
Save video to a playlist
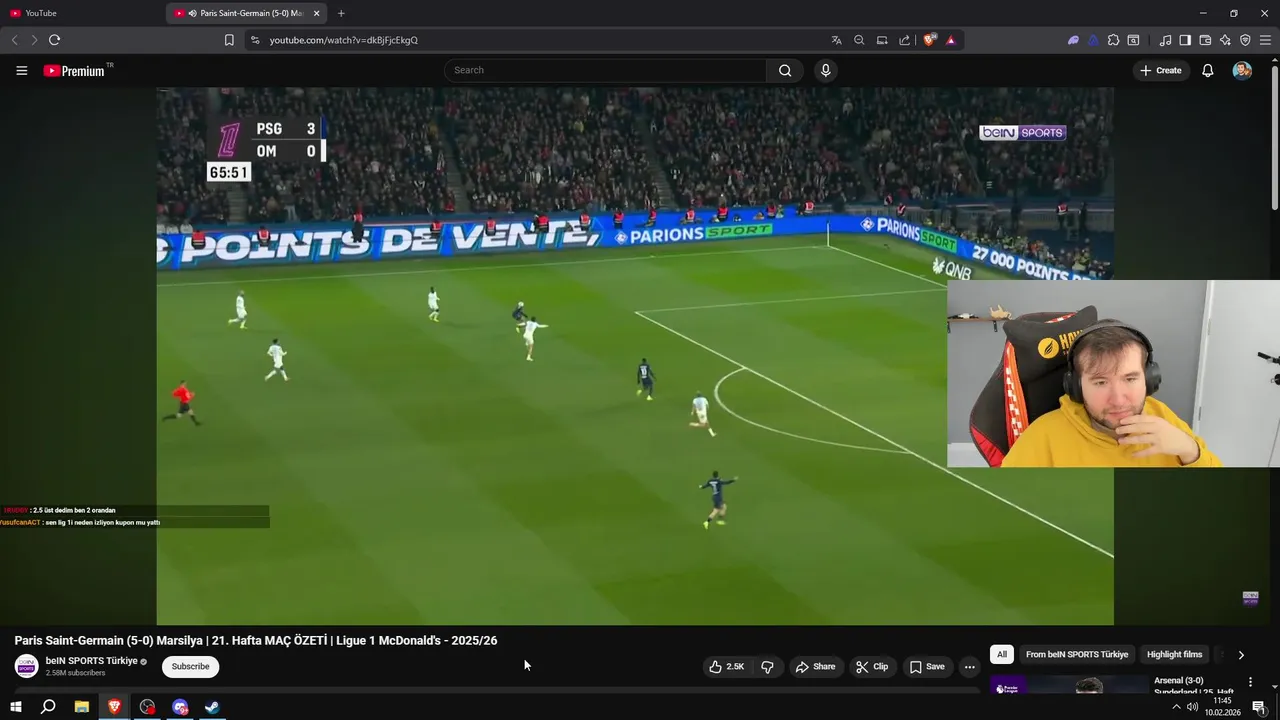(x=927, y=667)
